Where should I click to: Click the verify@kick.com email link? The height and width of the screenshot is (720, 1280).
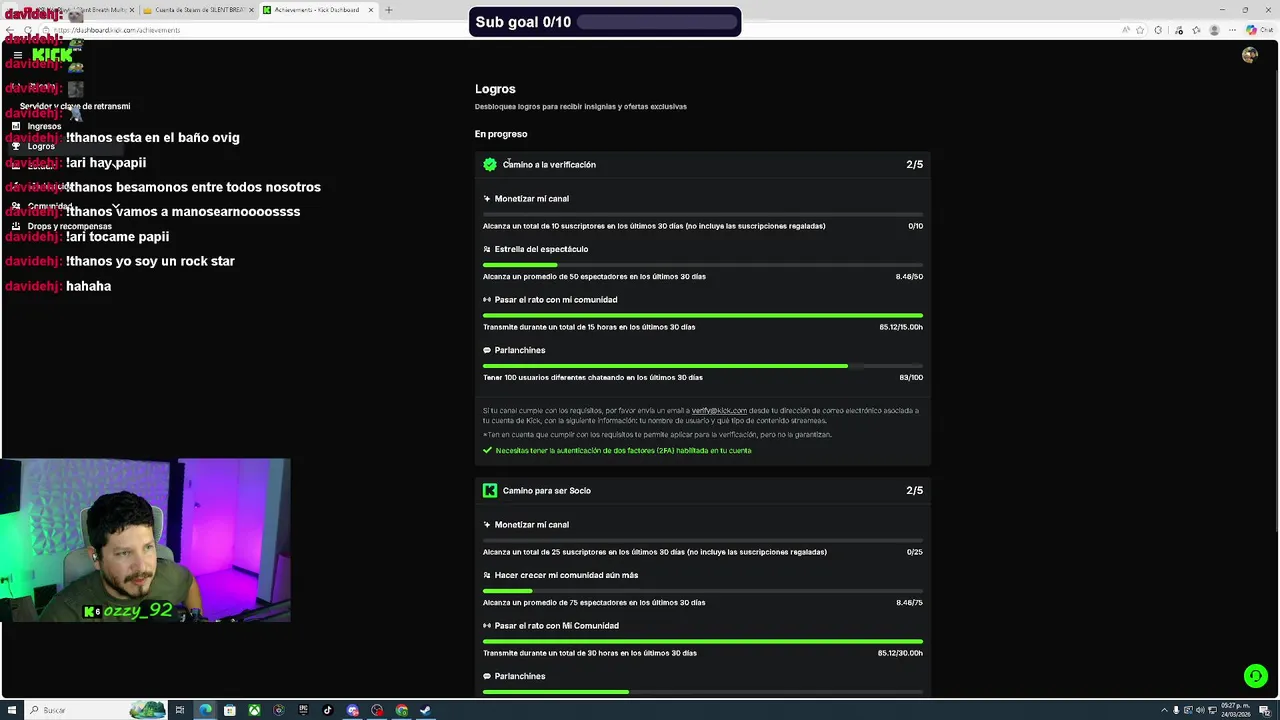pos(719,410)
